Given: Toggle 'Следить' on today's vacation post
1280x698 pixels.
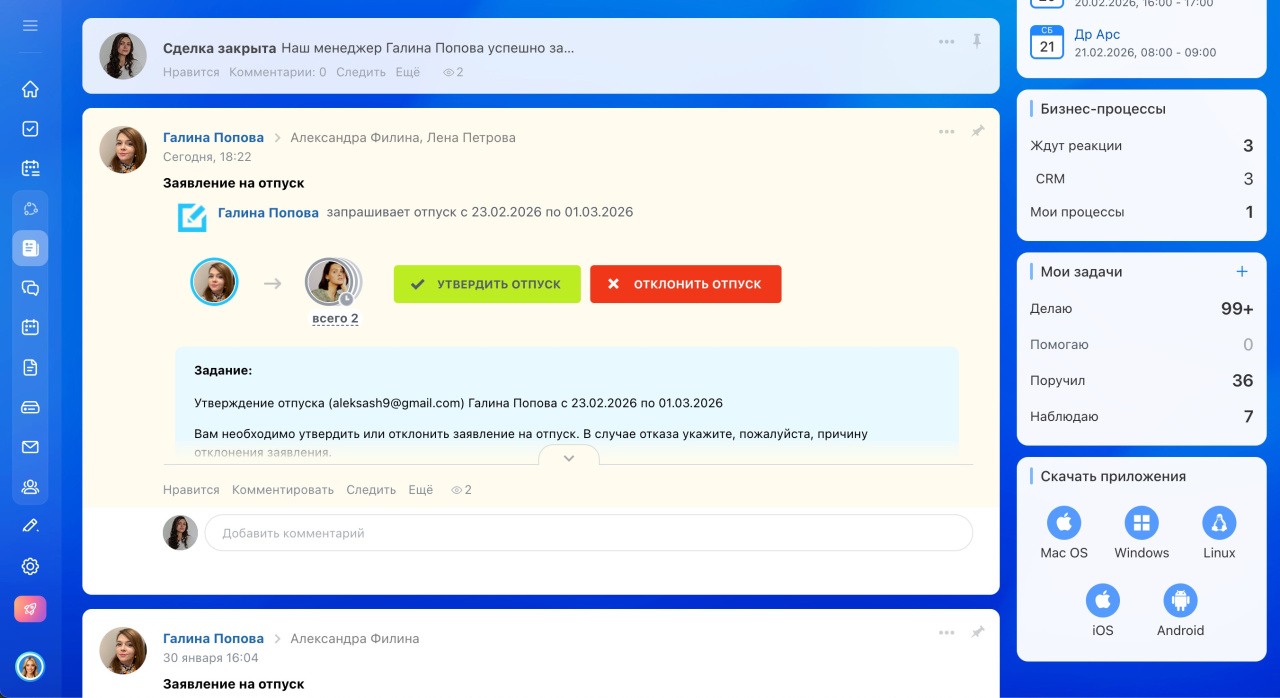Looking at the screenshot, I should coord(371,490).
